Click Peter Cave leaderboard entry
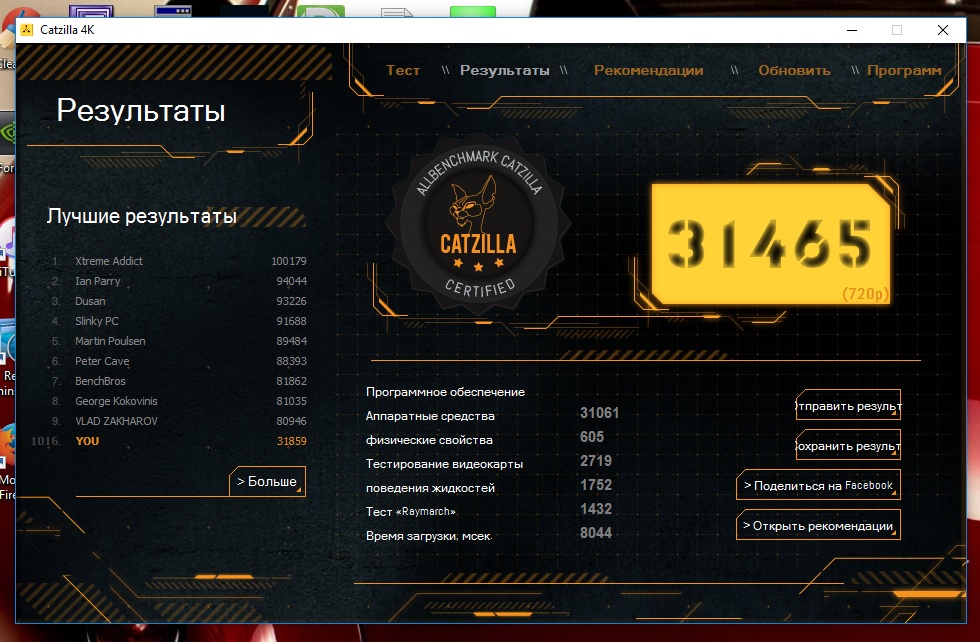 [x=179, y=361]
